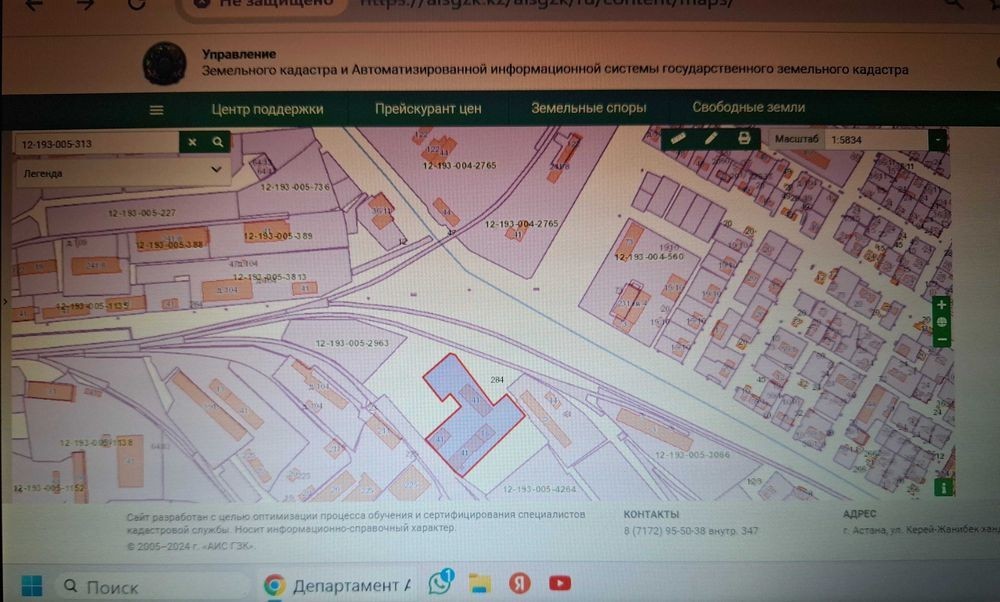
Task: Focus the cadastral number search input
Action: [97, 143]
